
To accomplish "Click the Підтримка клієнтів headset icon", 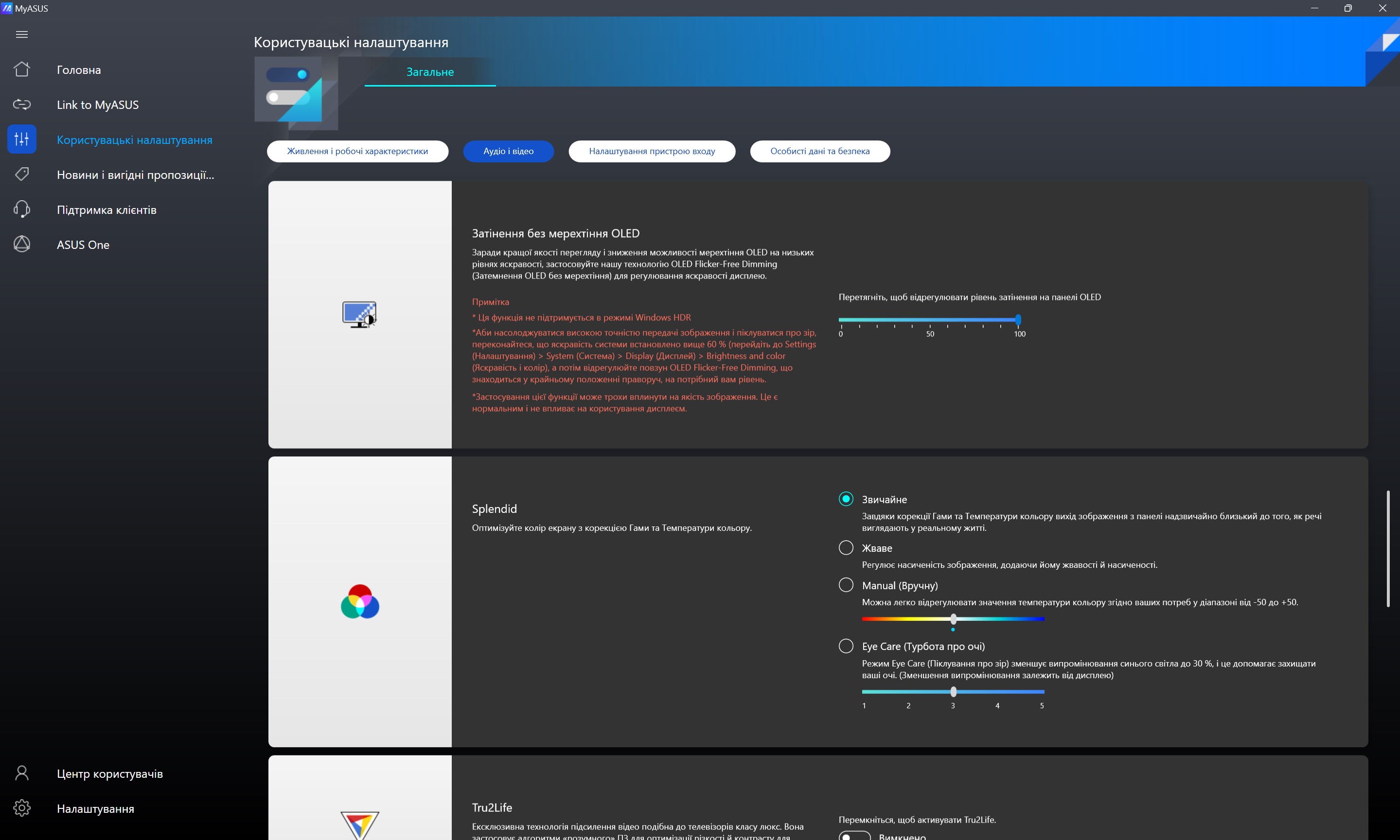I will [x=21, y=209].
